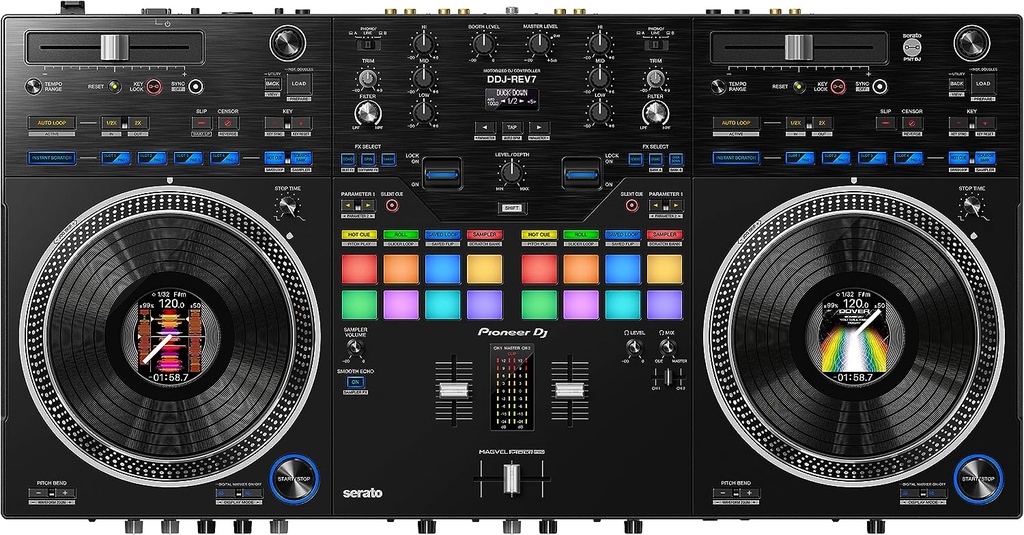Select Slot 1 pad on left deck

click(x=115, y=158)
